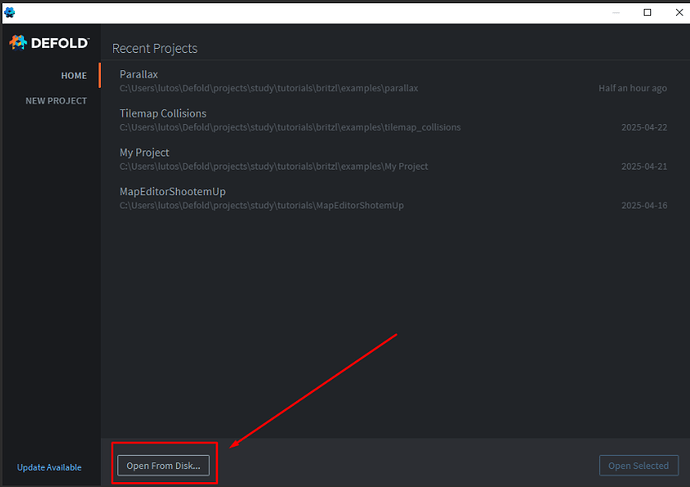Close the Defold window
Screen dimensions: 690x487
[x=679, y=12]
